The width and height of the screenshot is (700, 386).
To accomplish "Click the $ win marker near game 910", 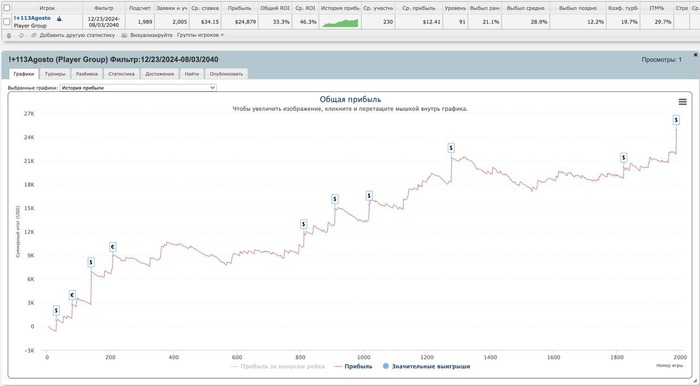I will click(335, 199).
